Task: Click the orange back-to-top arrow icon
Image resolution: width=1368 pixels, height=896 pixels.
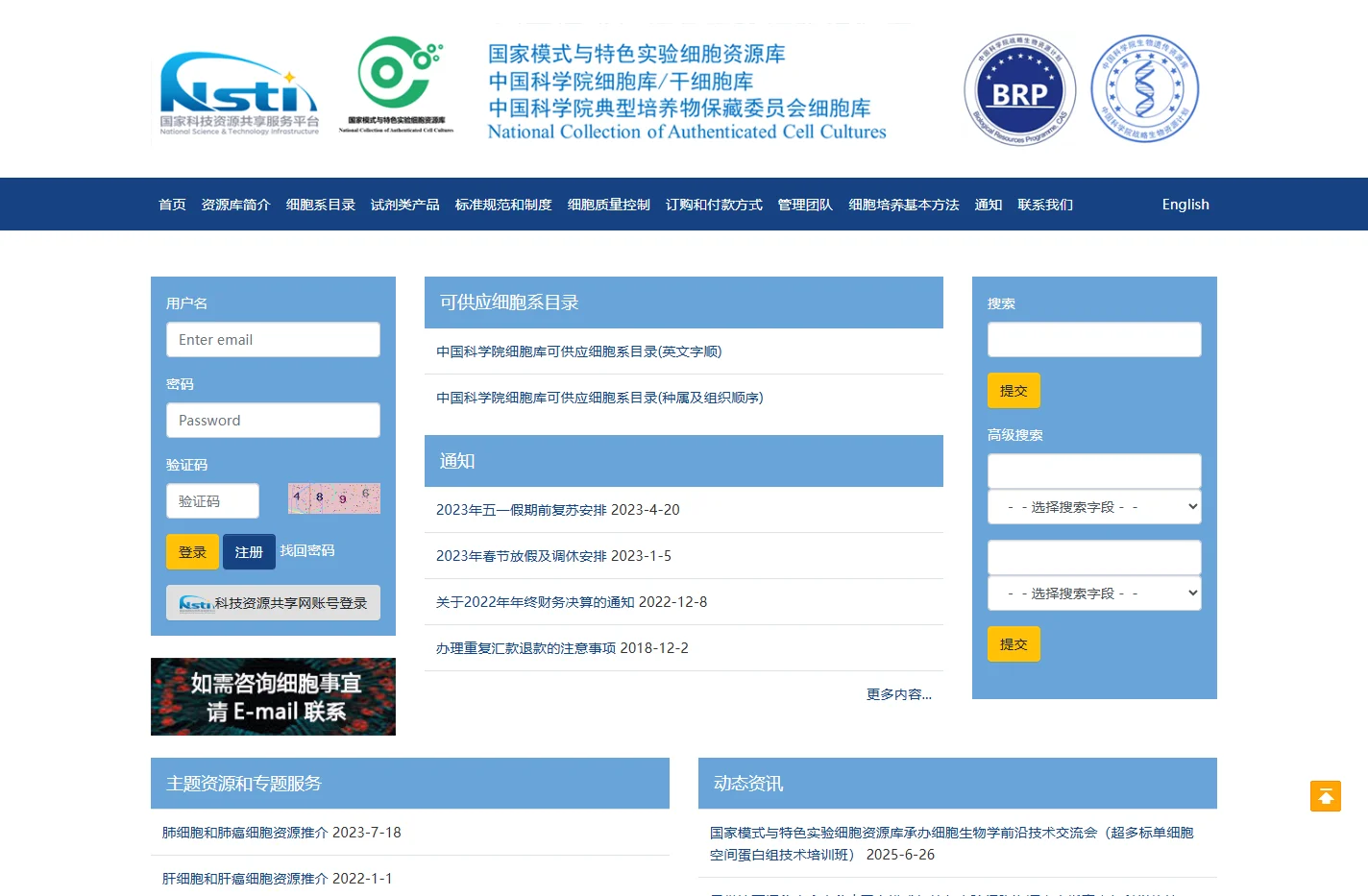Action: coord(1326,796)
